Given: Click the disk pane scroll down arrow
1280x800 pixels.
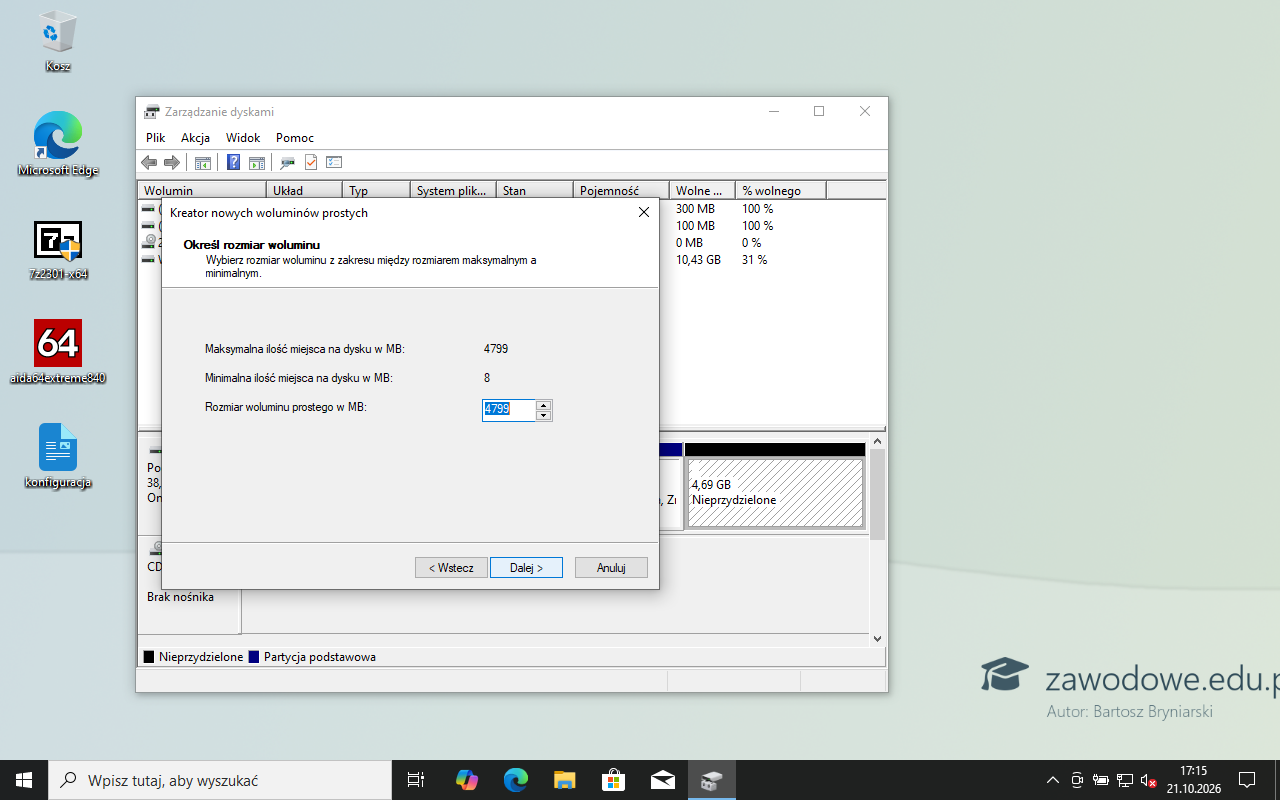Looking at the screenshot, I should (877, 638).
